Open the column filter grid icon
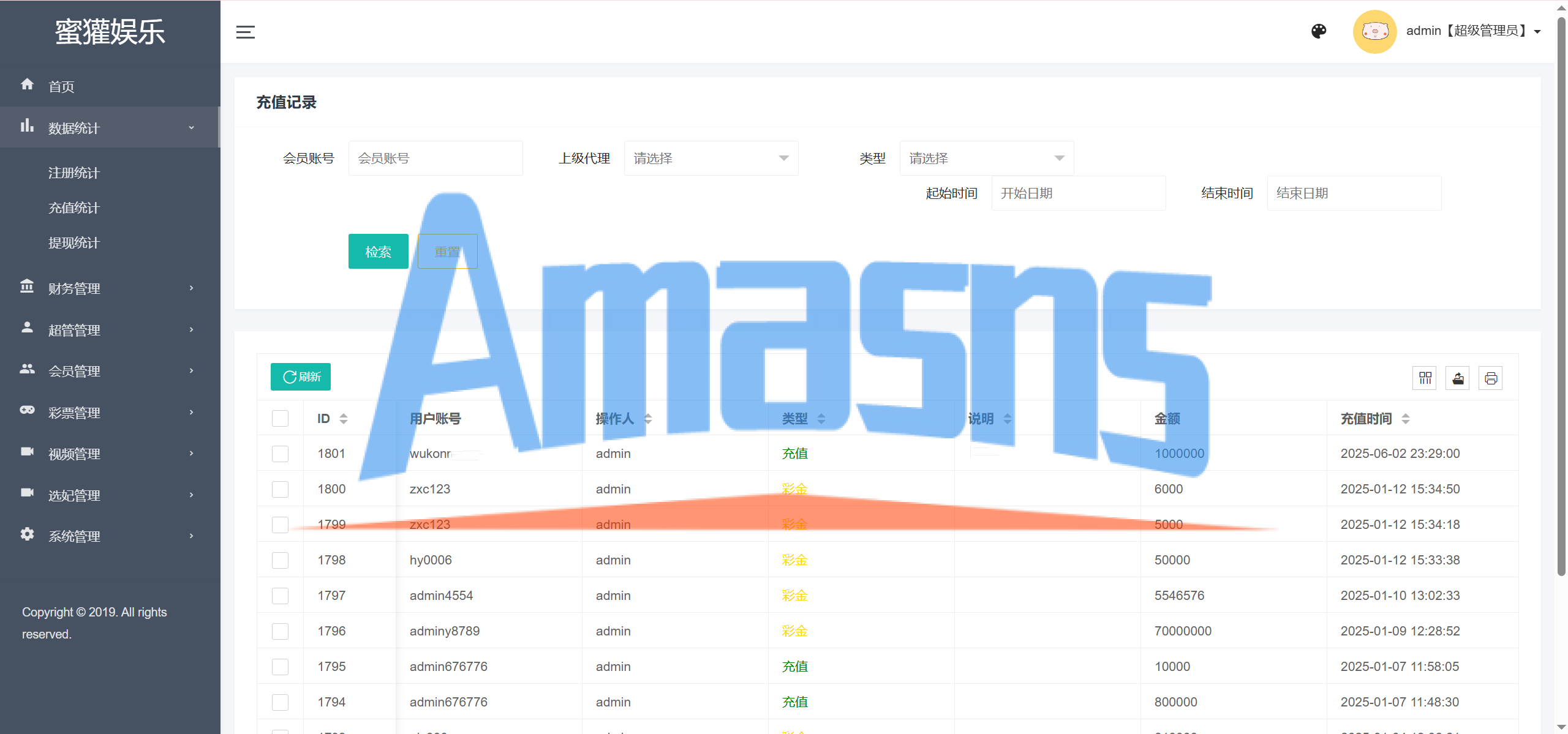The width and height of the screenshot is (1568, 734). [x=1425, y=378]
